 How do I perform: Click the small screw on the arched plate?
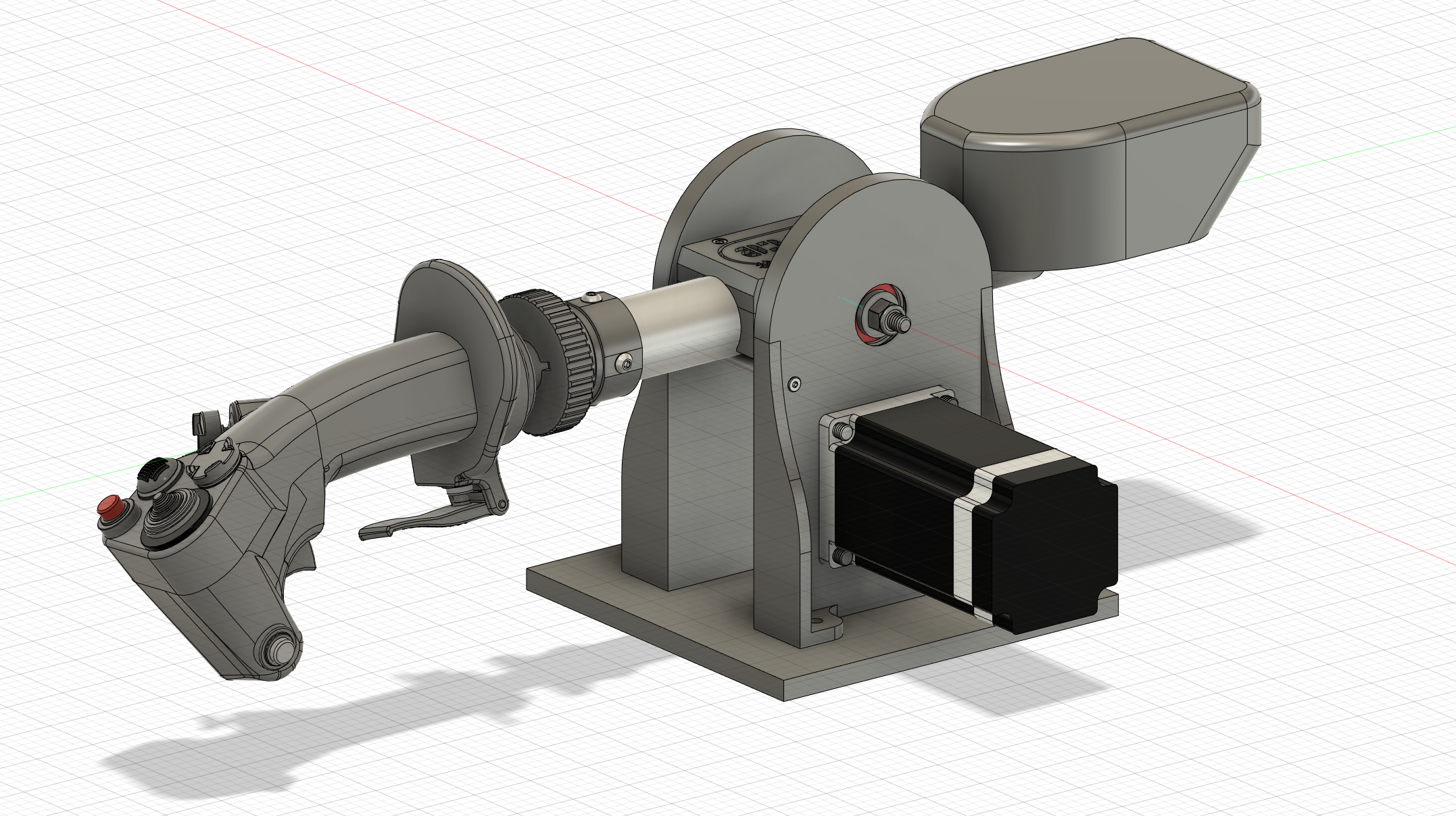tap(794, 384)
